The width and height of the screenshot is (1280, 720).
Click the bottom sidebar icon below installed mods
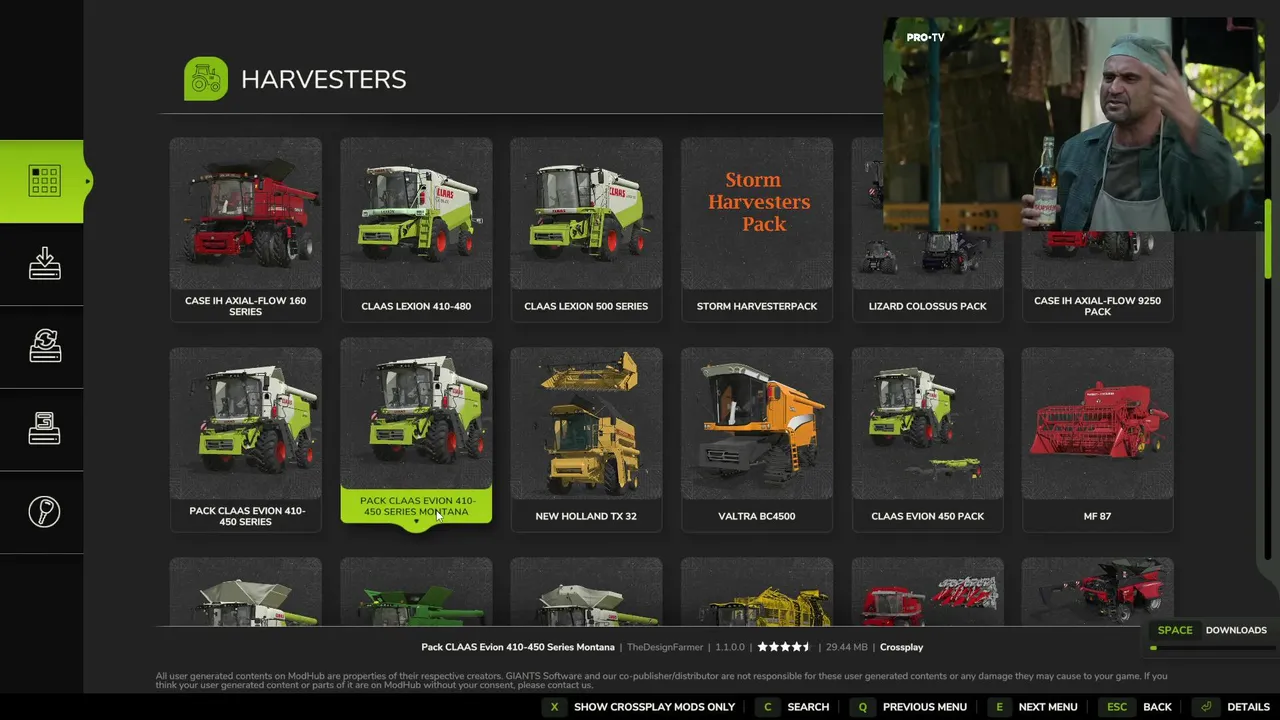pos(44,512)
